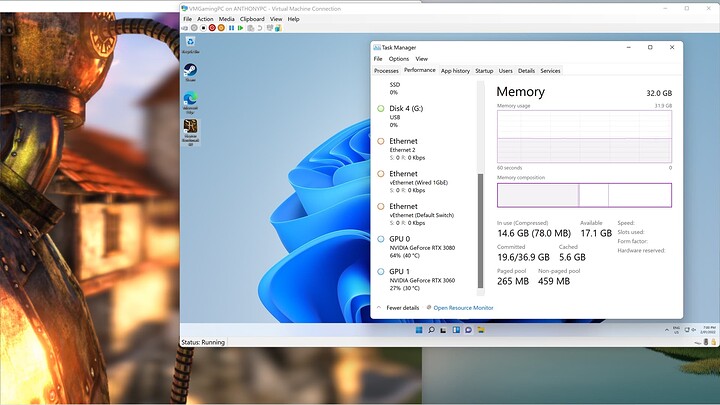Open Clipboard menu in VM Connection window
720x405 pixels.
pos(252,19)
